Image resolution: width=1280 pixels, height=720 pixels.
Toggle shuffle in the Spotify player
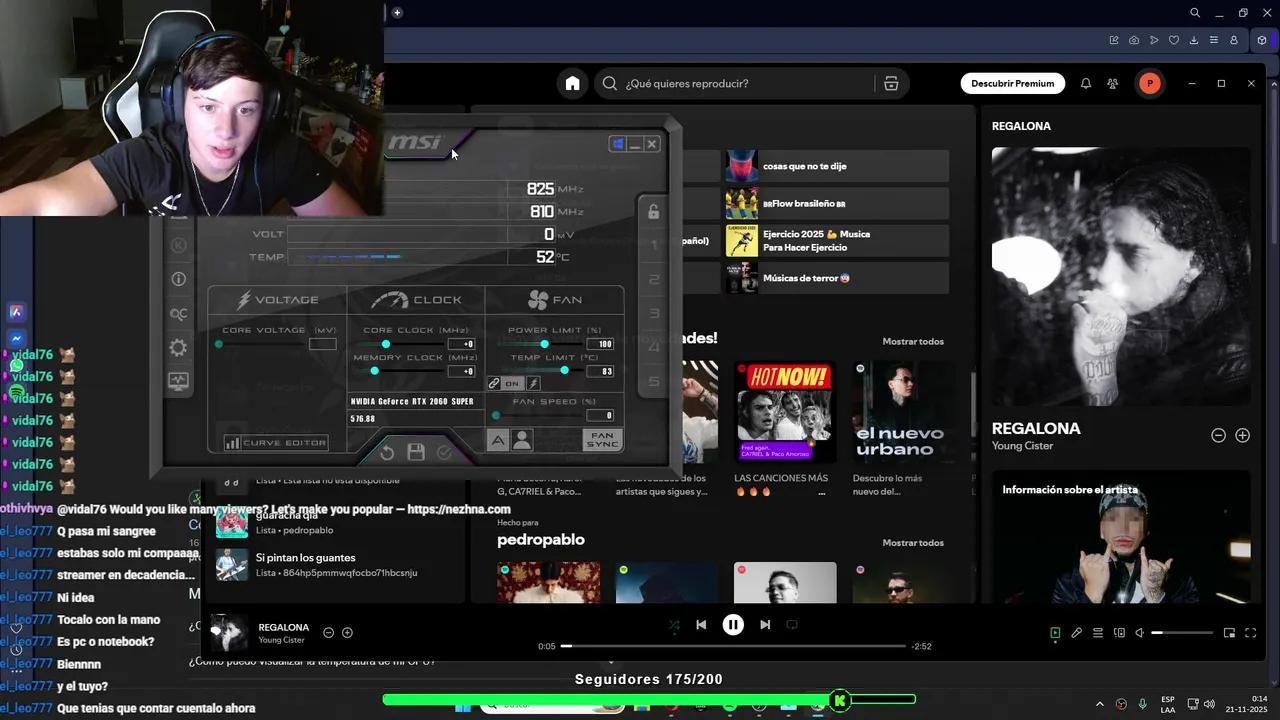[674, 625]
